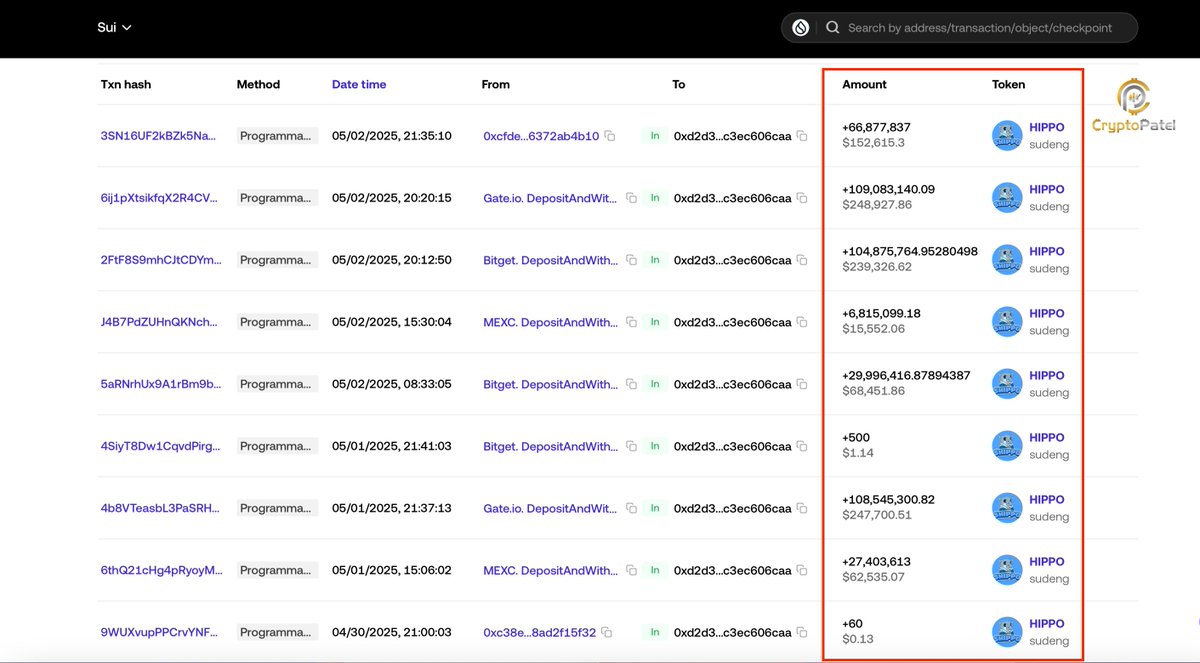The width and height of the screenshot is (1200, 663).
Task: Open sender address 0xcfde...6372ab4b10
Action: 541,136
